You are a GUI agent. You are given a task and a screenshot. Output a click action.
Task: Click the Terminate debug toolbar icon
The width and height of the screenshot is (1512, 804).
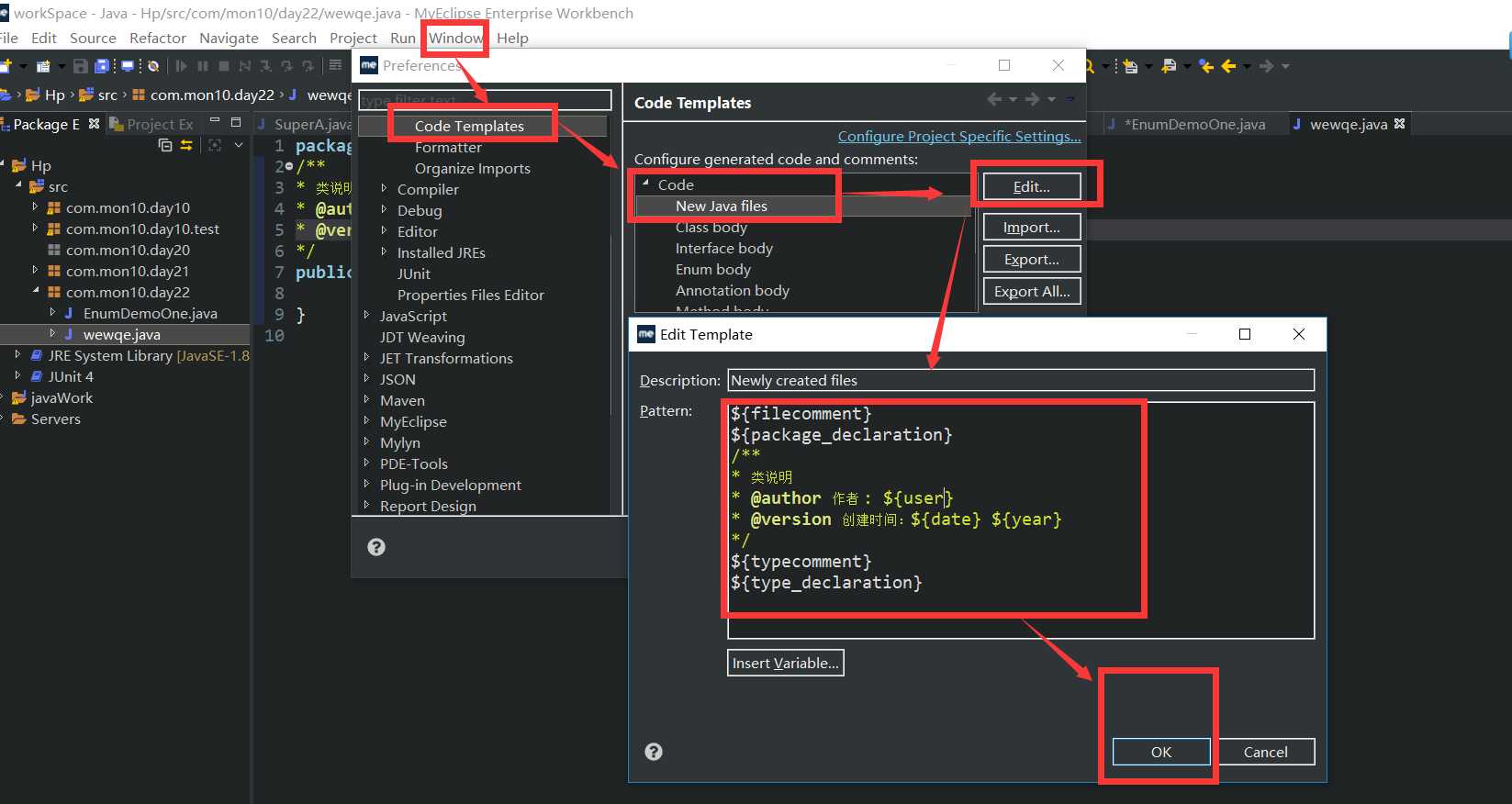[223, 66]
